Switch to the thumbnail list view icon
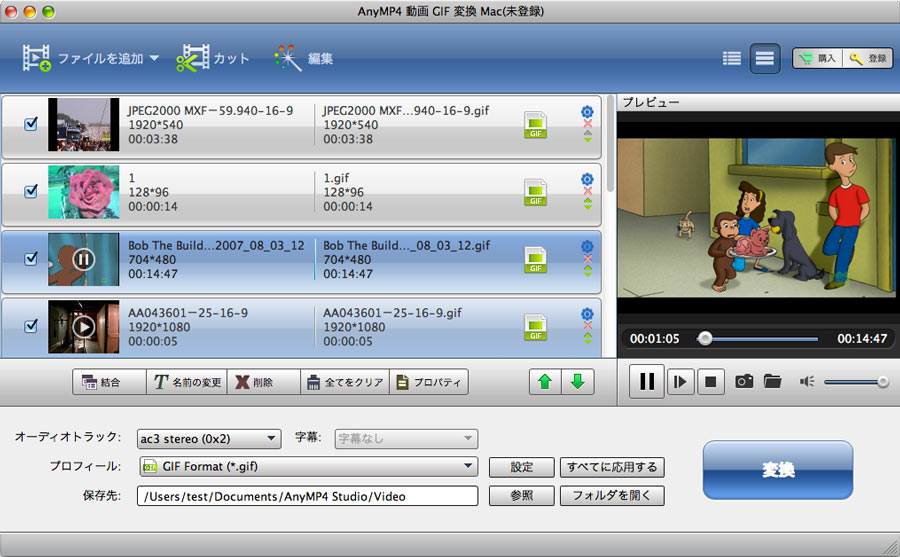This screenshot has width=900, height=557. click(732, 59)
